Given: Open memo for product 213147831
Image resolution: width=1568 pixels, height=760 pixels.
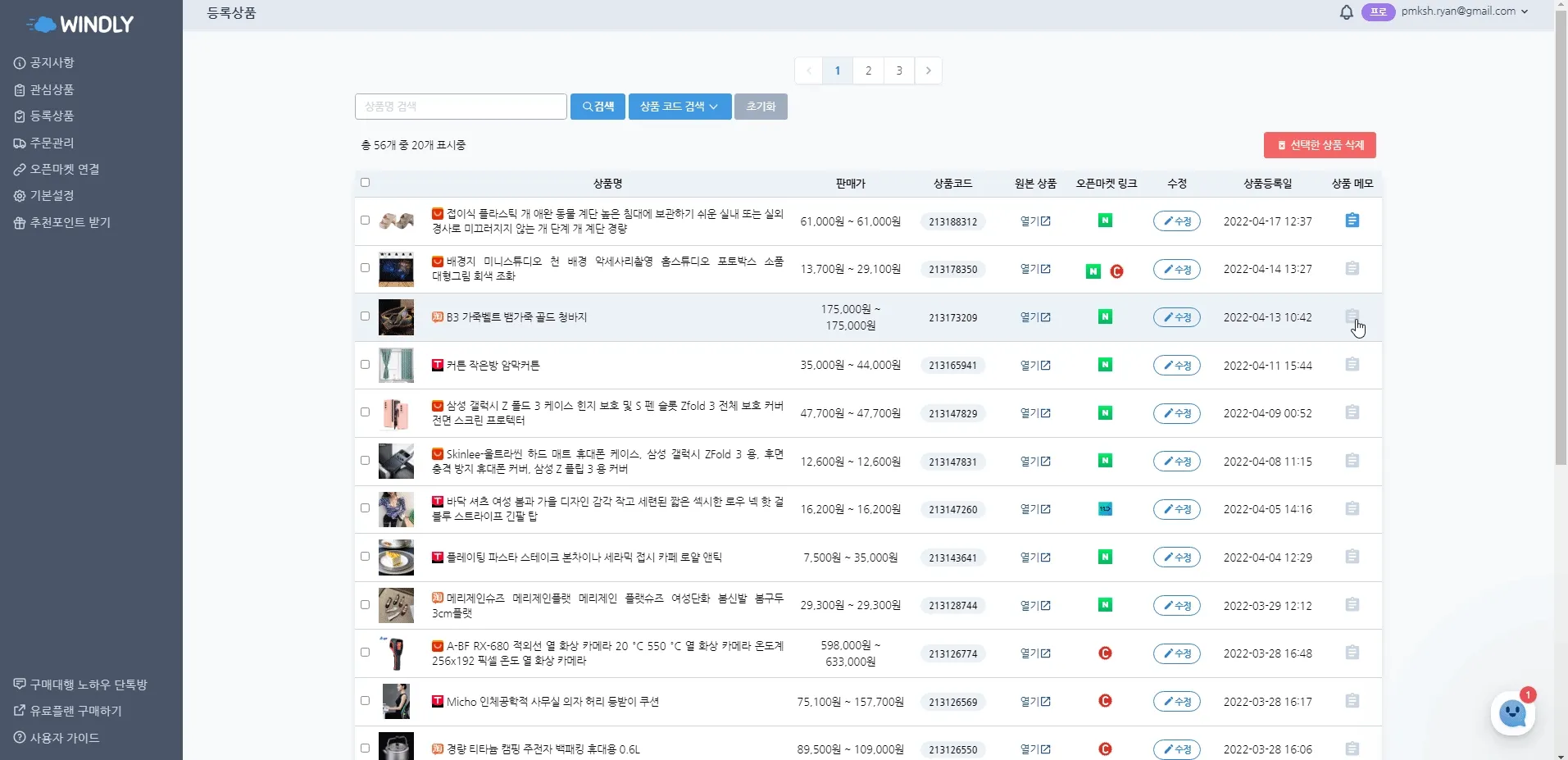Looking at the screenshot, I should tap(1352, 461).
